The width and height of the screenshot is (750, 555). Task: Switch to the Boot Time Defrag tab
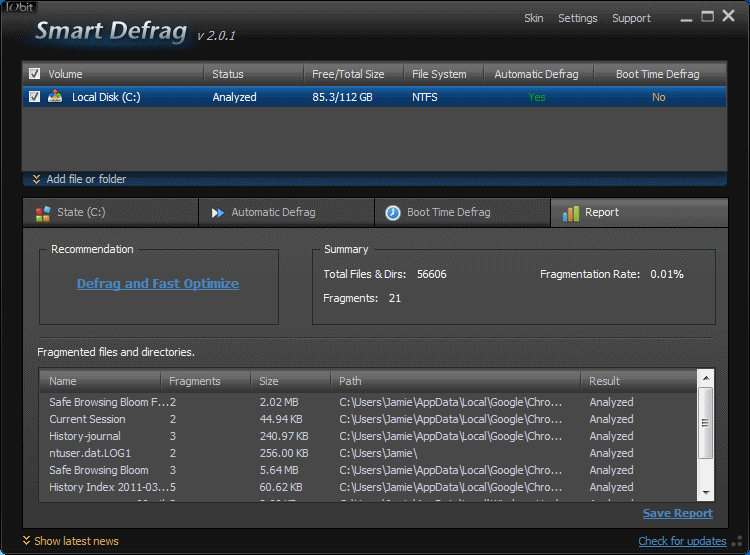point(462,212)
